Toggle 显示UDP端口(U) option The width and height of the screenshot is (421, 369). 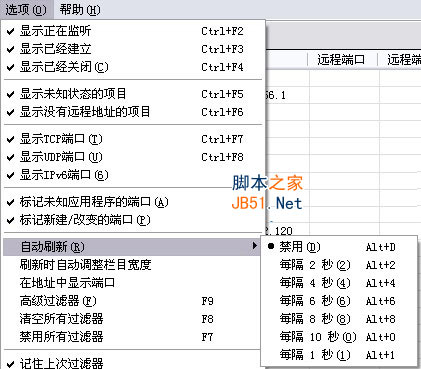point(132,157)
